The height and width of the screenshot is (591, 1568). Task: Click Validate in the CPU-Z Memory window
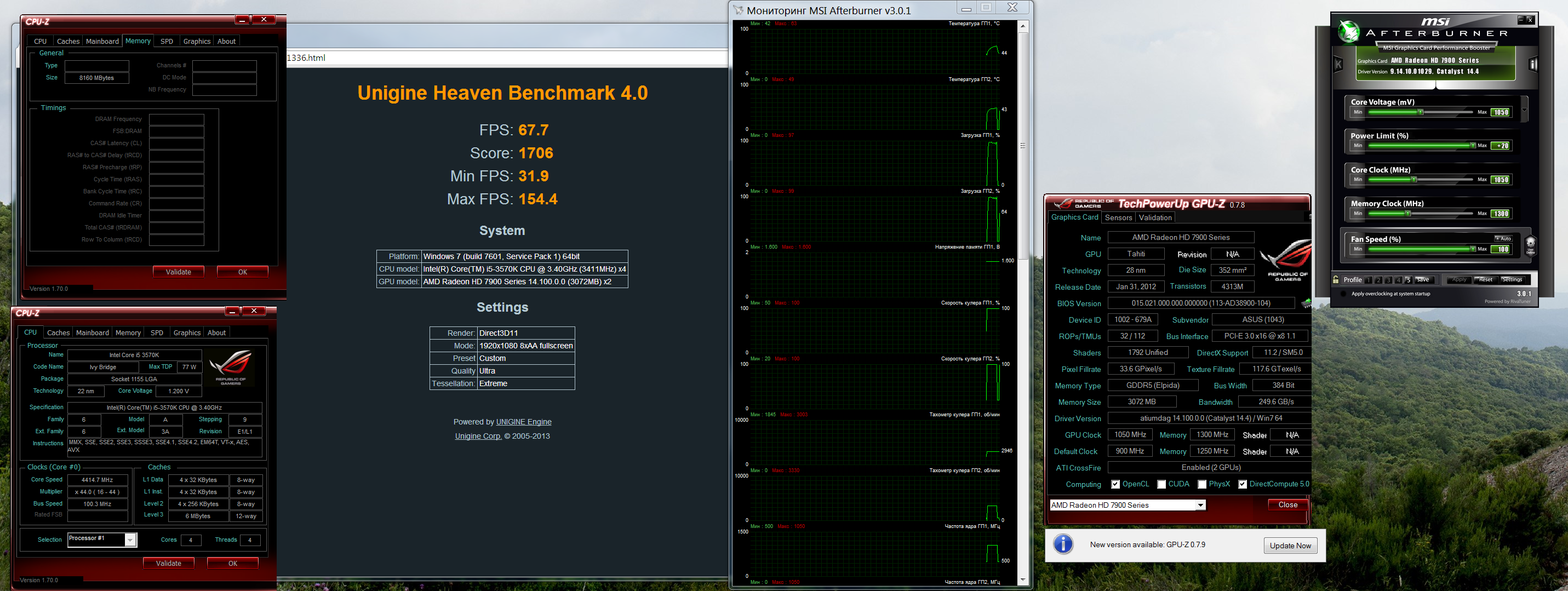[x=179, y=272]
